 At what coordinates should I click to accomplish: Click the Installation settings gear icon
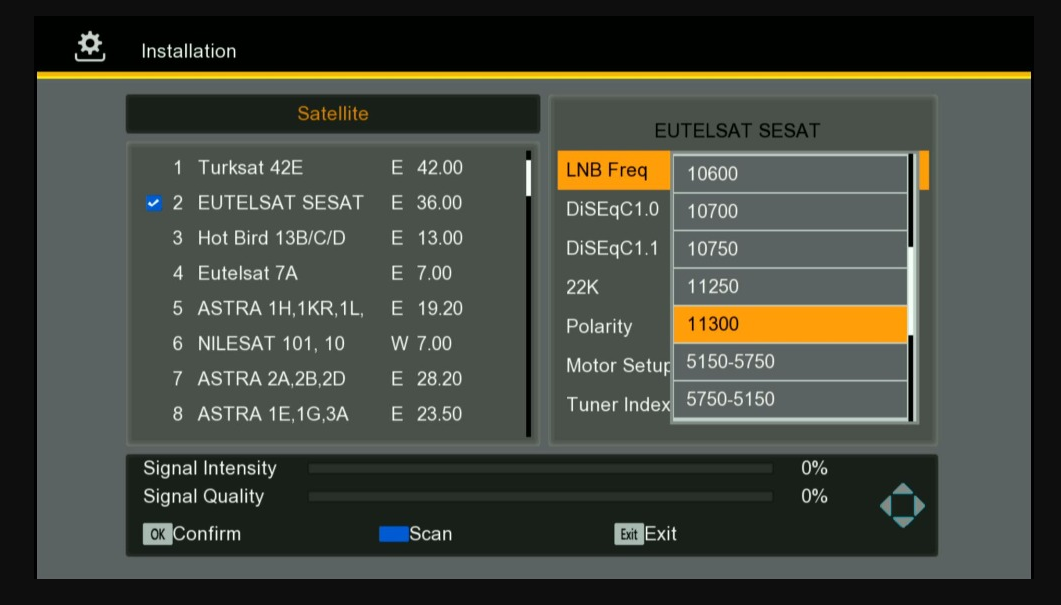click(90, 47)
